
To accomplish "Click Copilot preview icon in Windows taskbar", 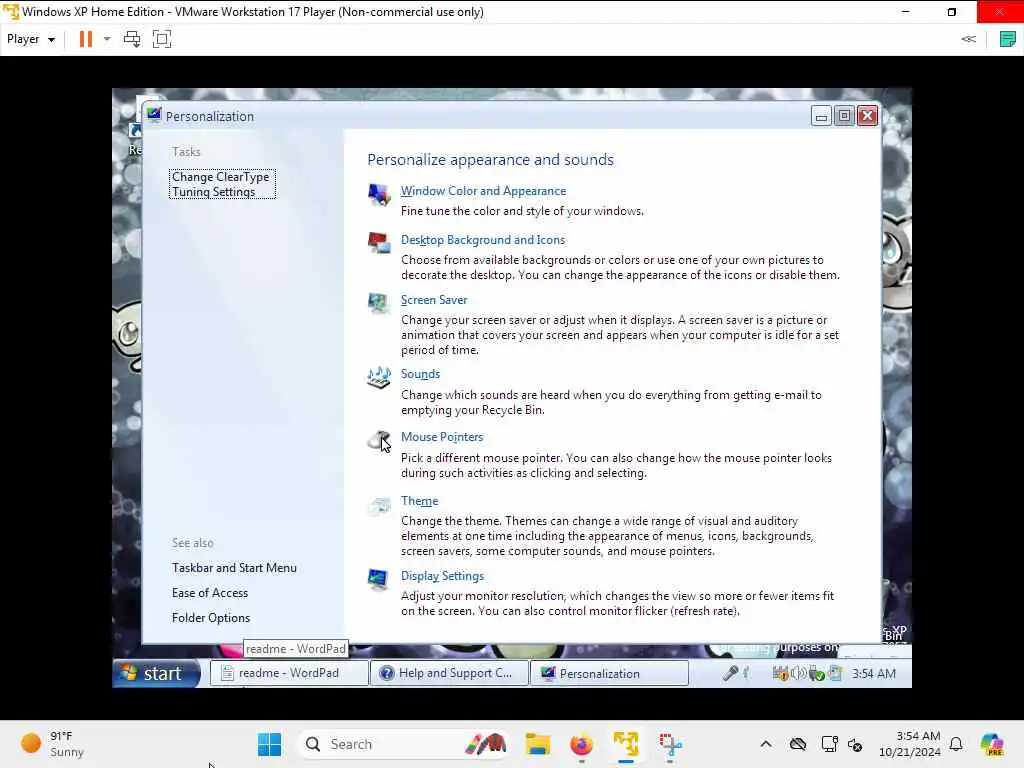I will [992, 744].
